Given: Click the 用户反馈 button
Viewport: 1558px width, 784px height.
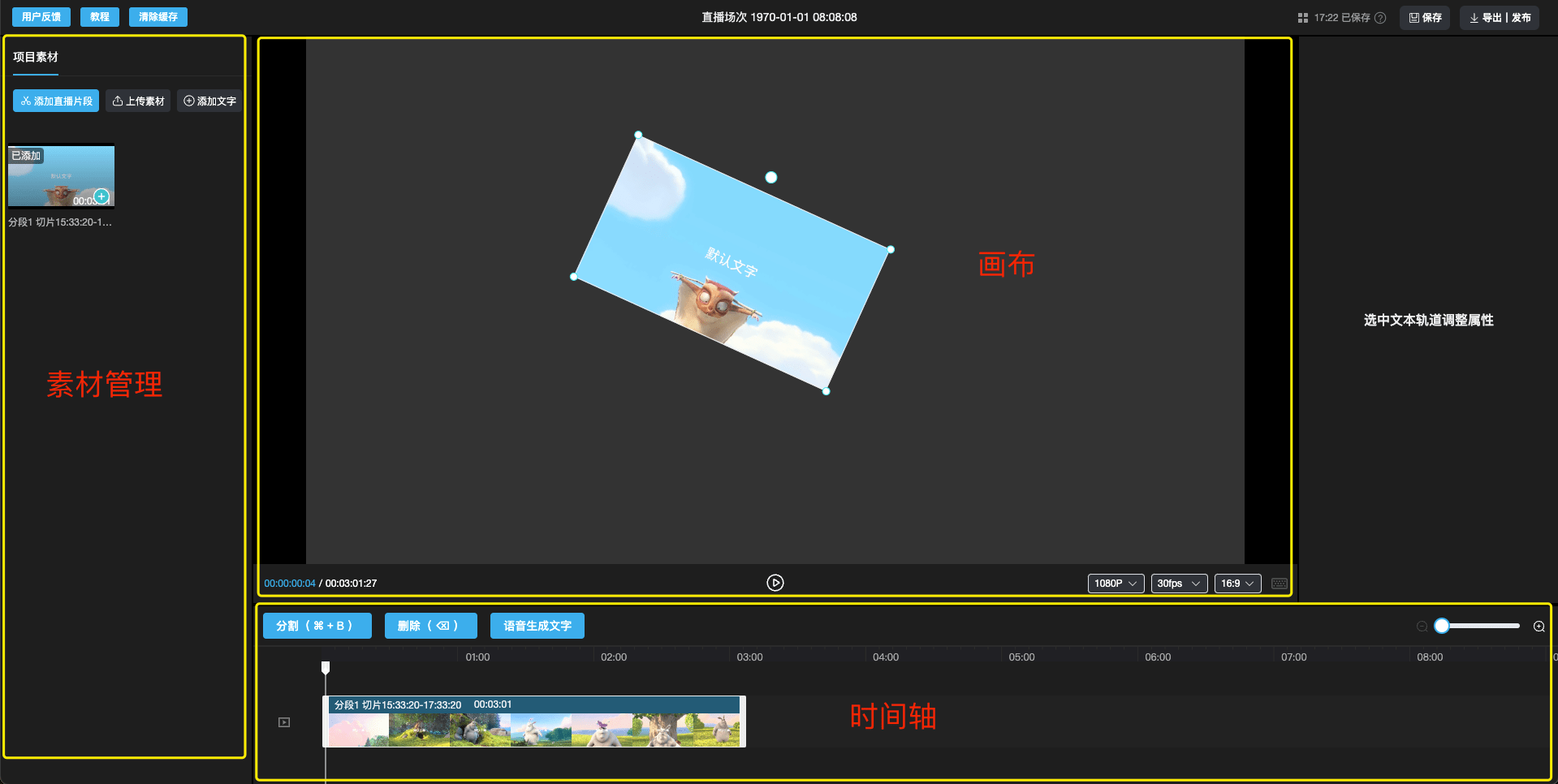Looking at the screenshot, I should (41, 17).
